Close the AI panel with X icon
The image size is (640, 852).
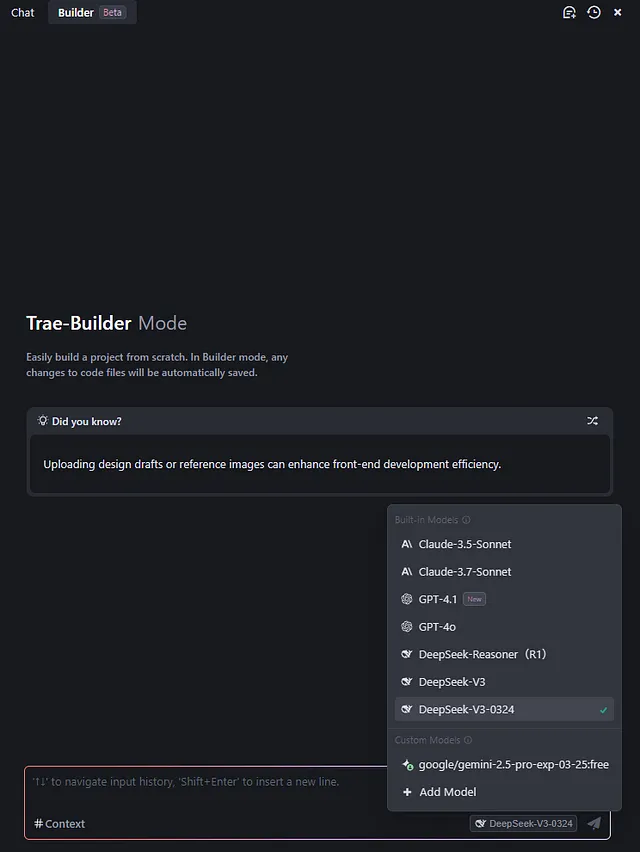point(618,12)
